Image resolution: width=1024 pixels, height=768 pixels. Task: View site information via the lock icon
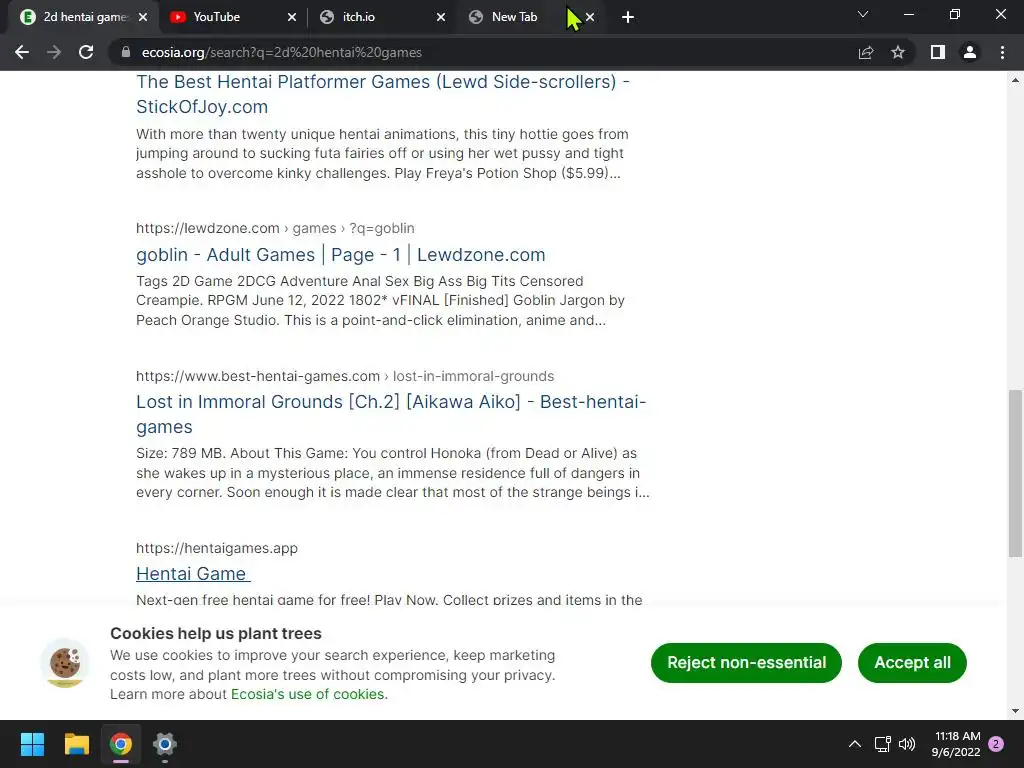(126, 52)
